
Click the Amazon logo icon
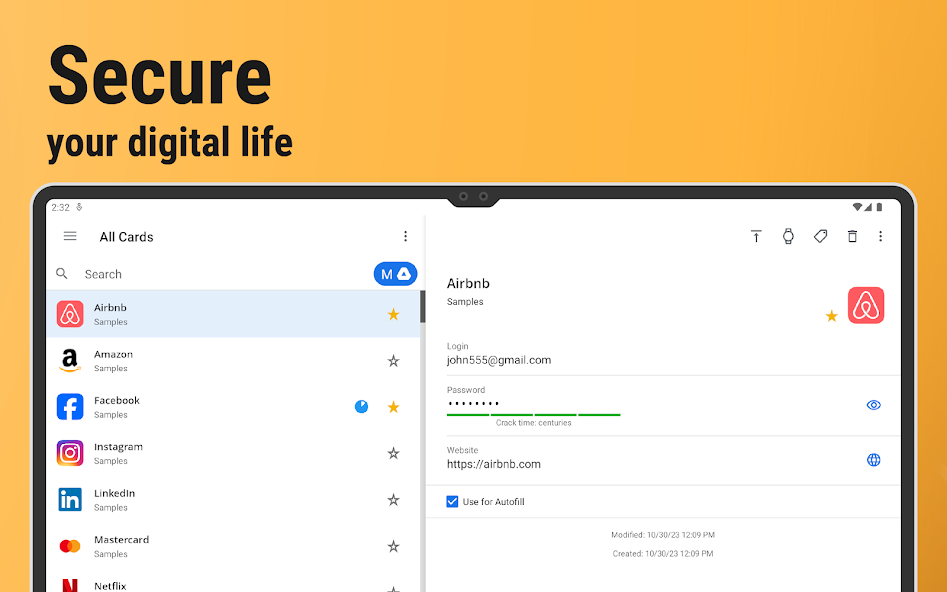70,361
